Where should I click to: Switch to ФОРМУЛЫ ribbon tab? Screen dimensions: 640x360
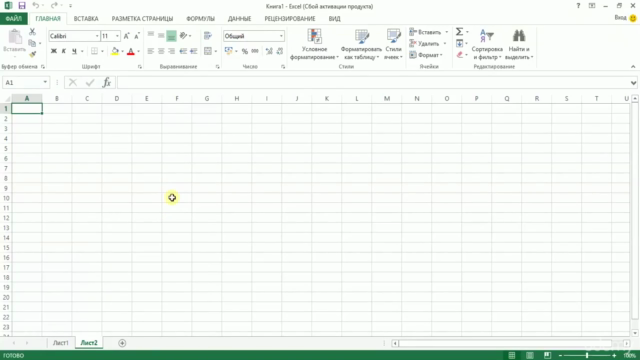click(200, 18)
